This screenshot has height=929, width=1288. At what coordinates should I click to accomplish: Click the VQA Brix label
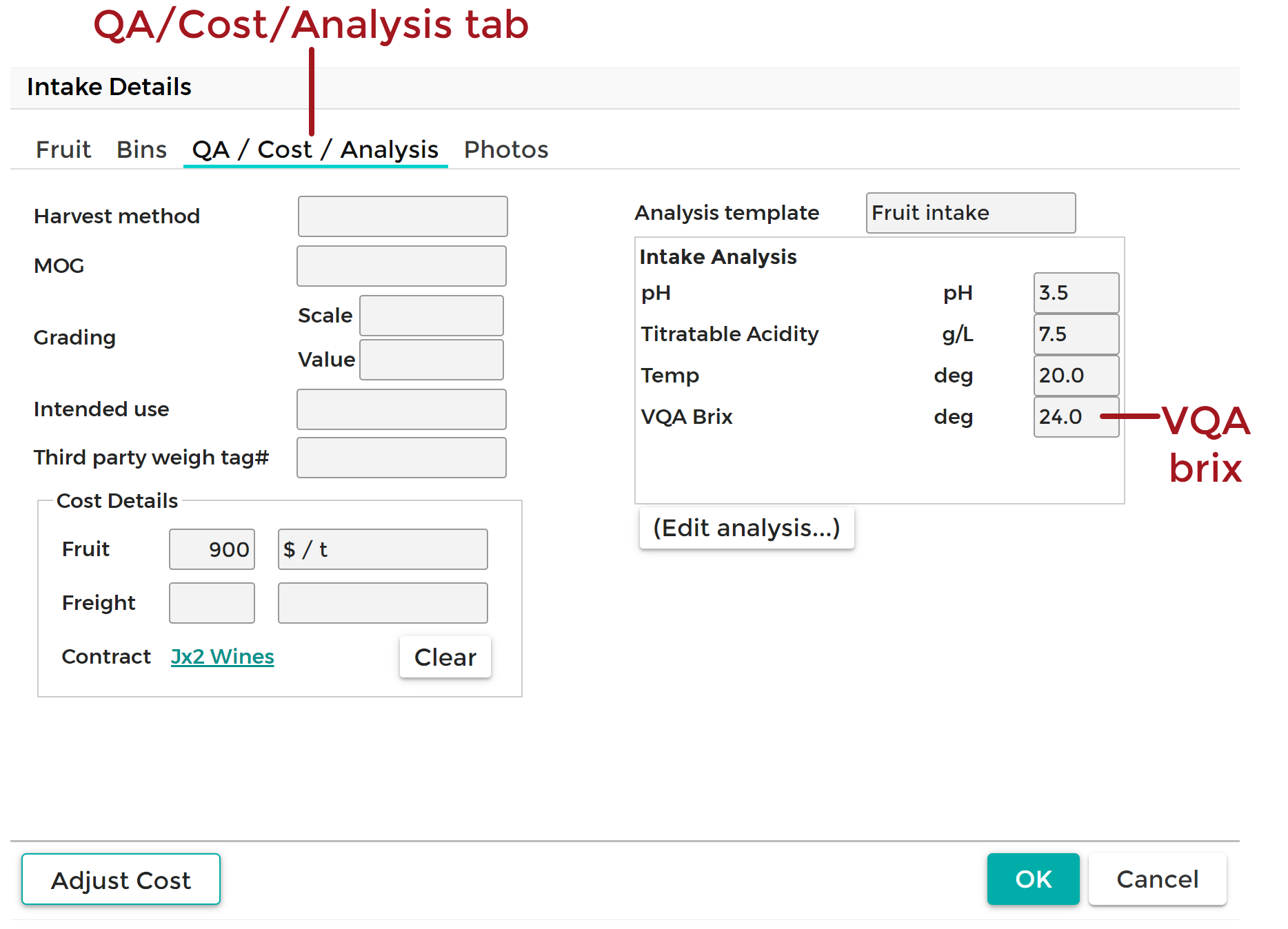[686, 417]
